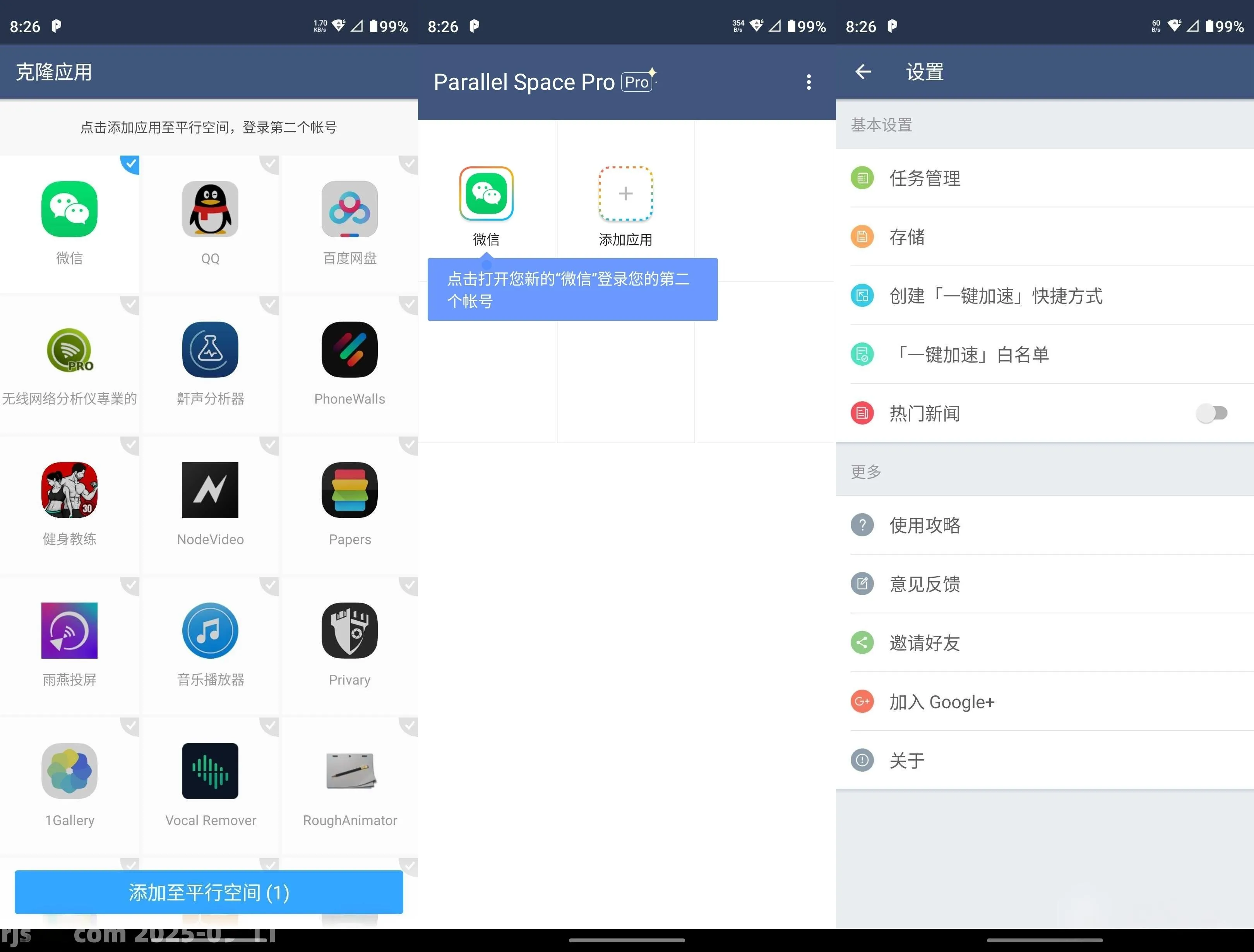Tap the 鼾声分析器 flask icon
Image resolution: width=1254 pixels, height=952 pixels.
click(210, 349)
